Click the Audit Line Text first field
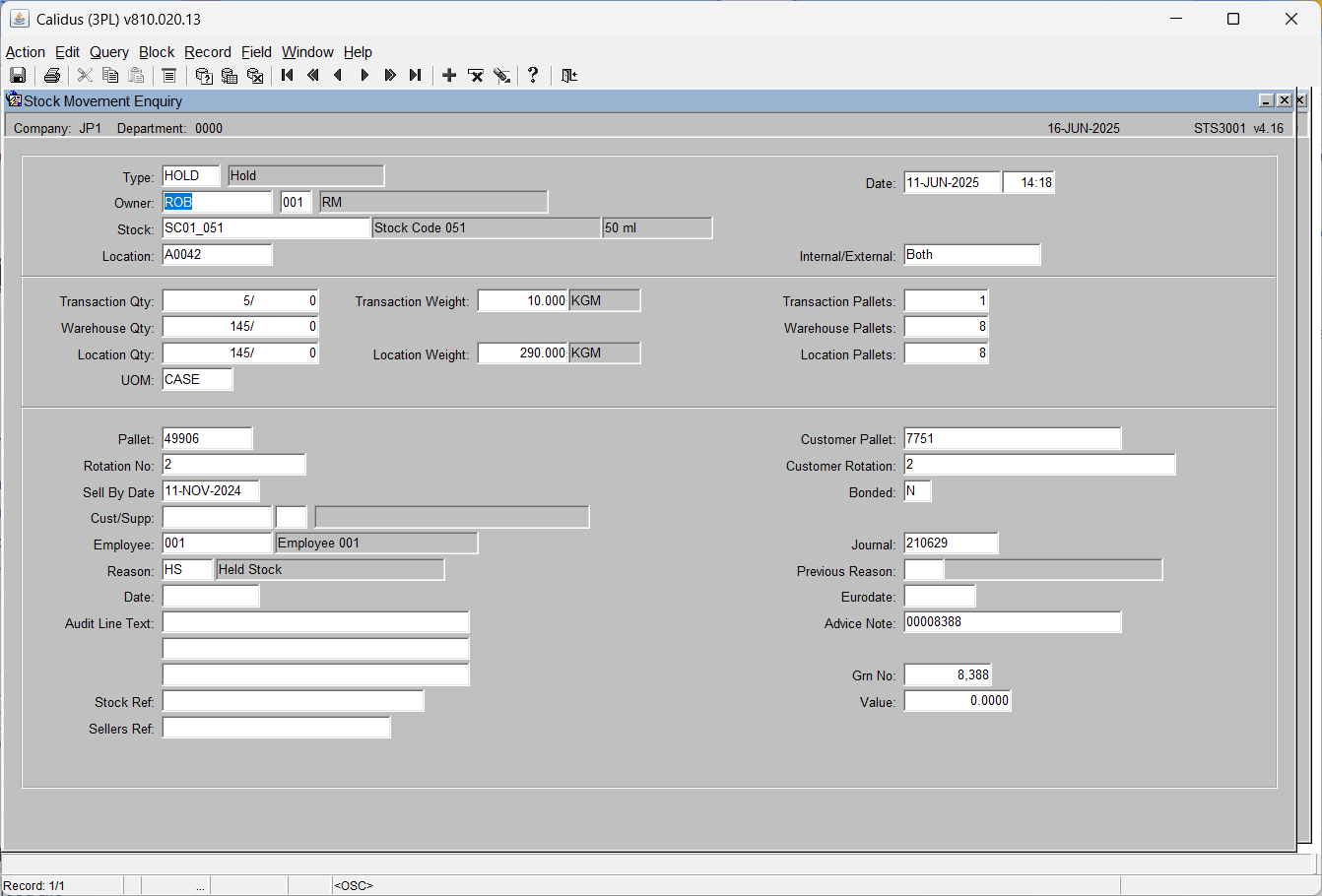Viewport: 1322px width, 896px height. [x=315, y=622]
